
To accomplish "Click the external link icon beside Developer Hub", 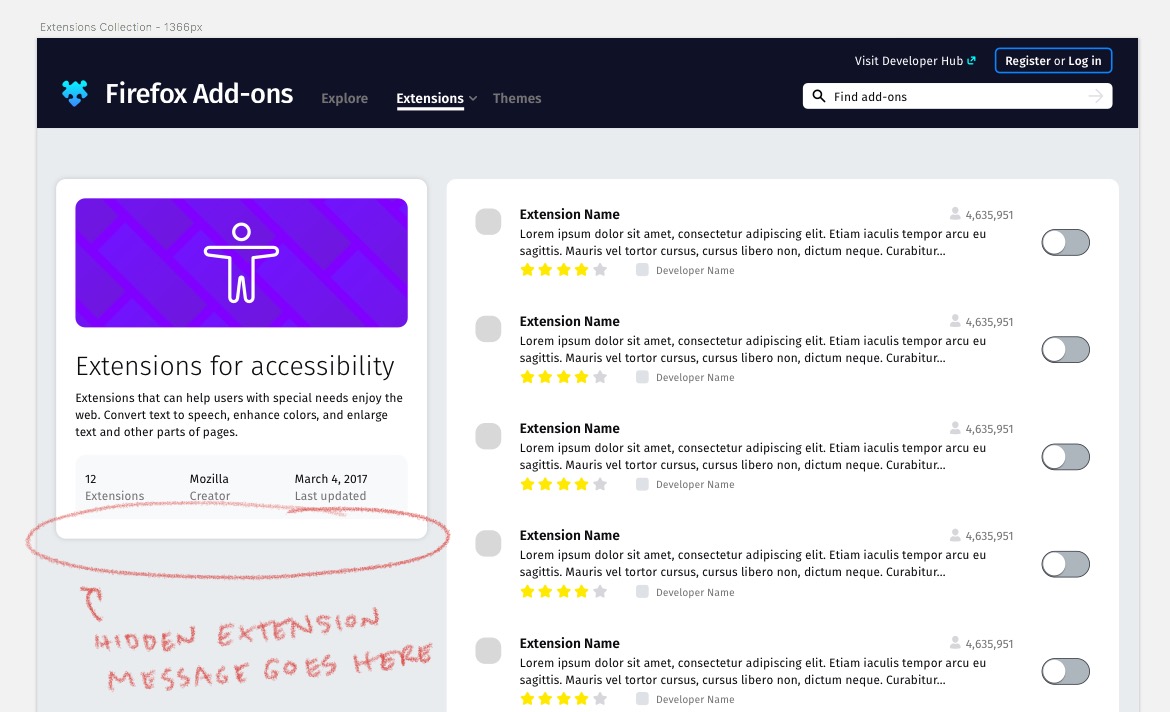I will click(972, 60).
